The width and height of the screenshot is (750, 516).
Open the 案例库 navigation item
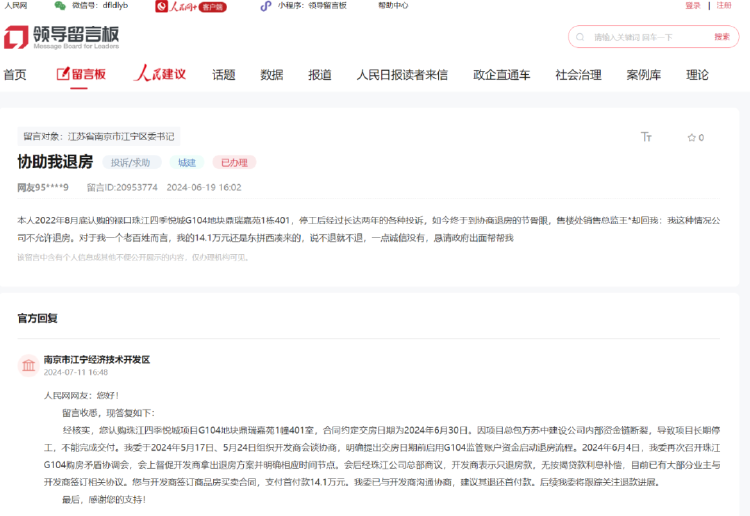(x=644, y=75)
